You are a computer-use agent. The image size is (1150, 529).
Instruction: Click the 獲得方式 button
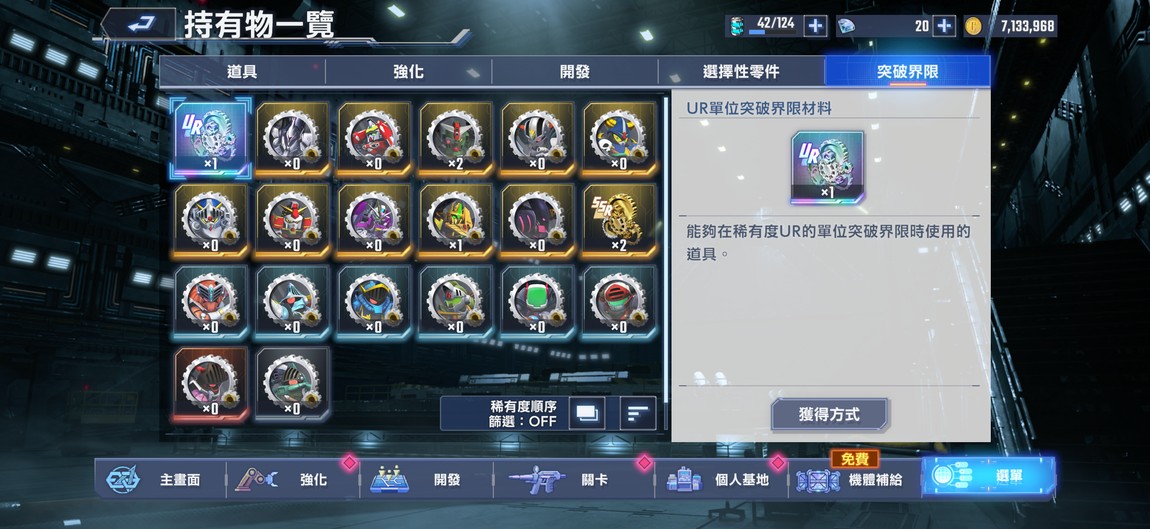[x=829, y=415]
